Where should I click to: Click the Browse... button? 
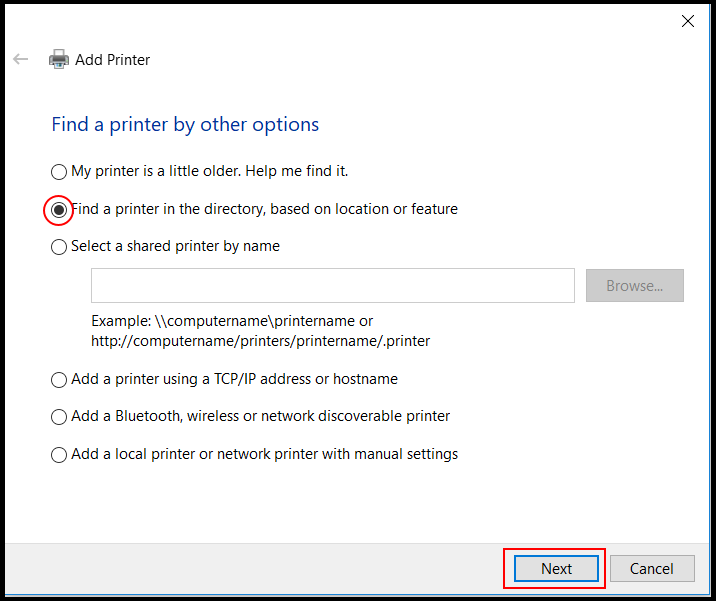[x=635, y=285]
